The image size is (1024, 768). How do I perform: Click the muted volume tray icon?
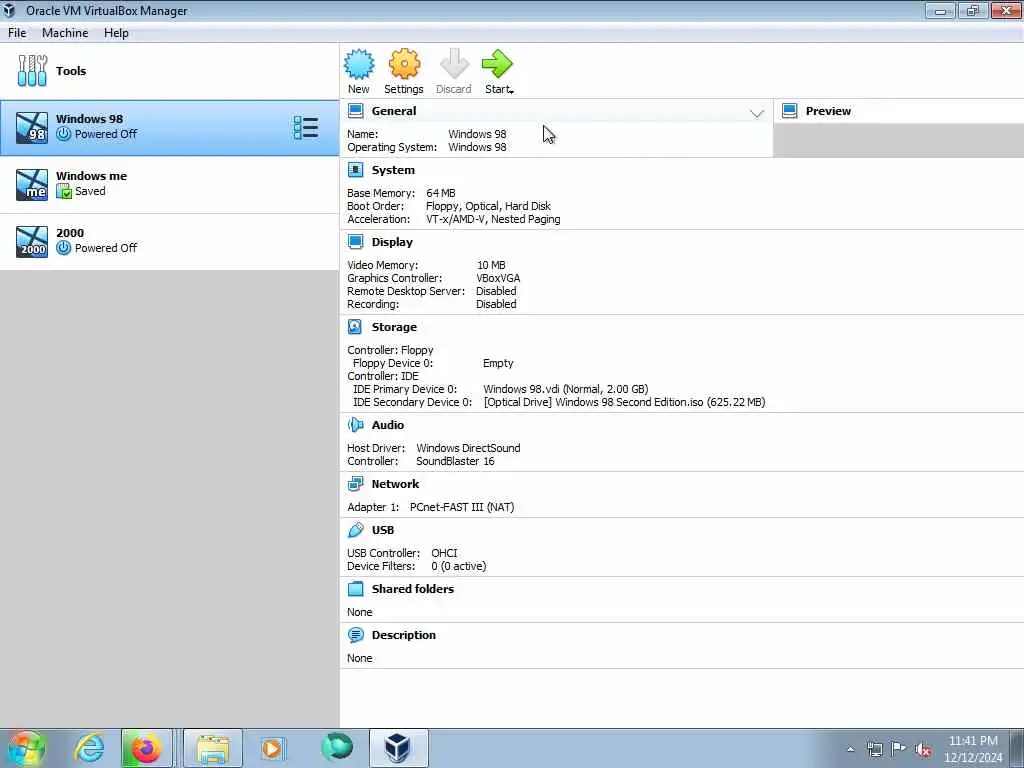[923, 750]
